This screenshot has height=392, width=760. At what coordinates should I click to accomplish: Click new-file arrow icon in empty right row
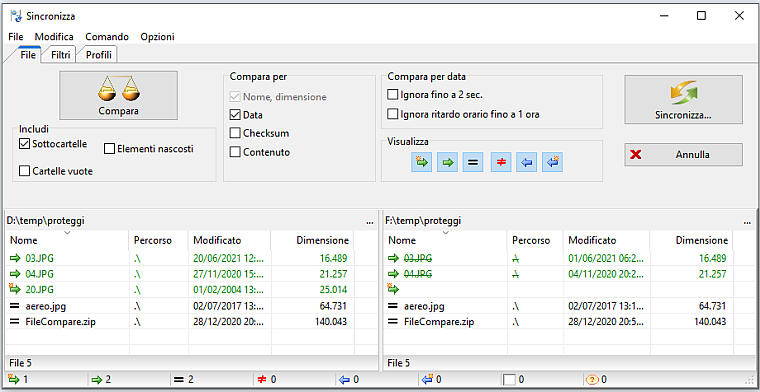tap(394, 290)
